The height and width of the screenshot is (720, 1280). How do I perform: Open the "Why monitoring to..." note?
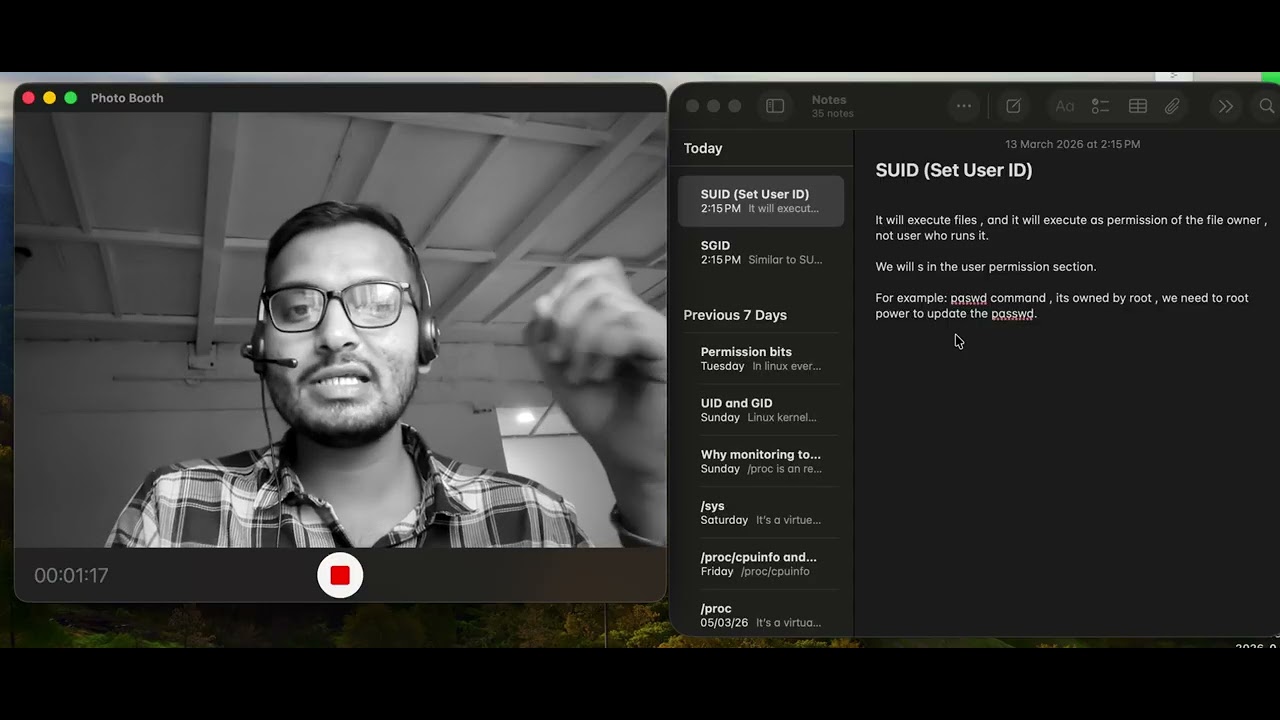[761, 461]
